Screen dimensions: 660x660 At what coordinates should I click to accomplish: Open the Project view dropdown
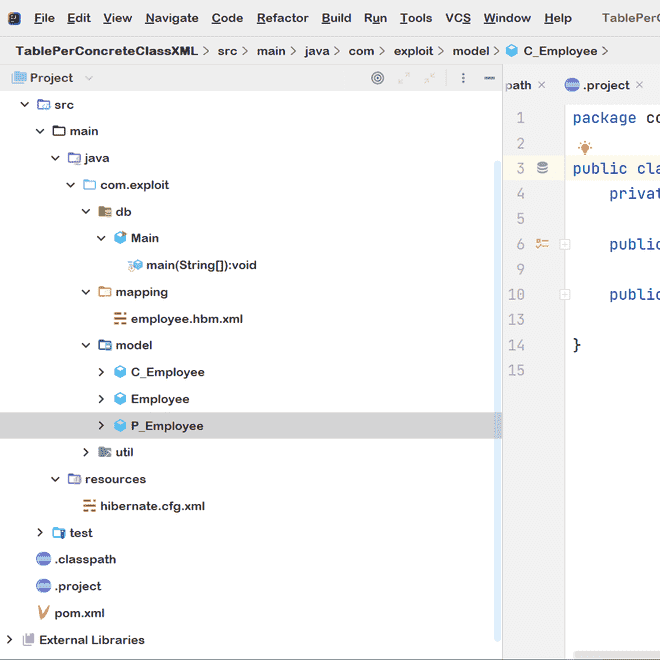point(89,78)
